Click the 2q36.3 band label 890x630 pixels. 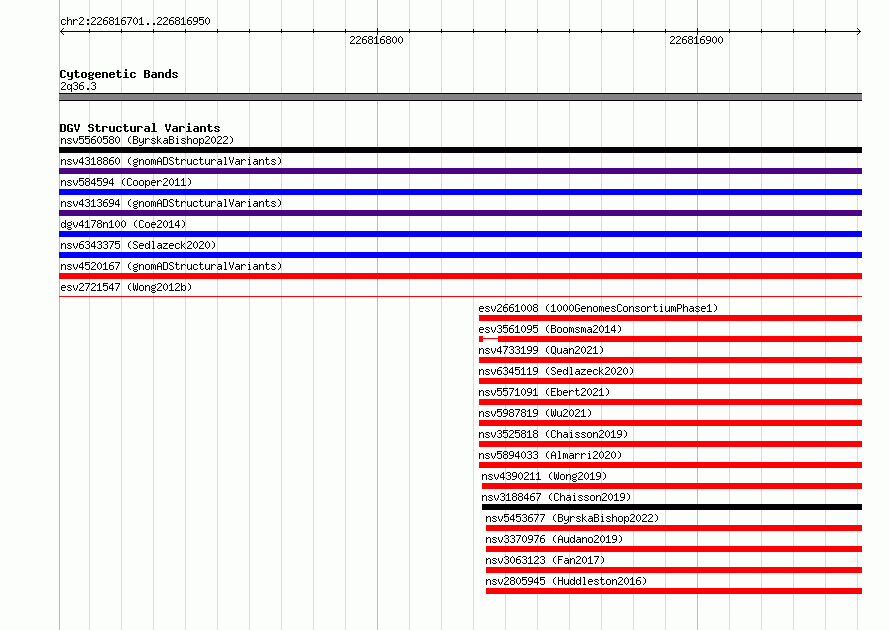[78, 86]
